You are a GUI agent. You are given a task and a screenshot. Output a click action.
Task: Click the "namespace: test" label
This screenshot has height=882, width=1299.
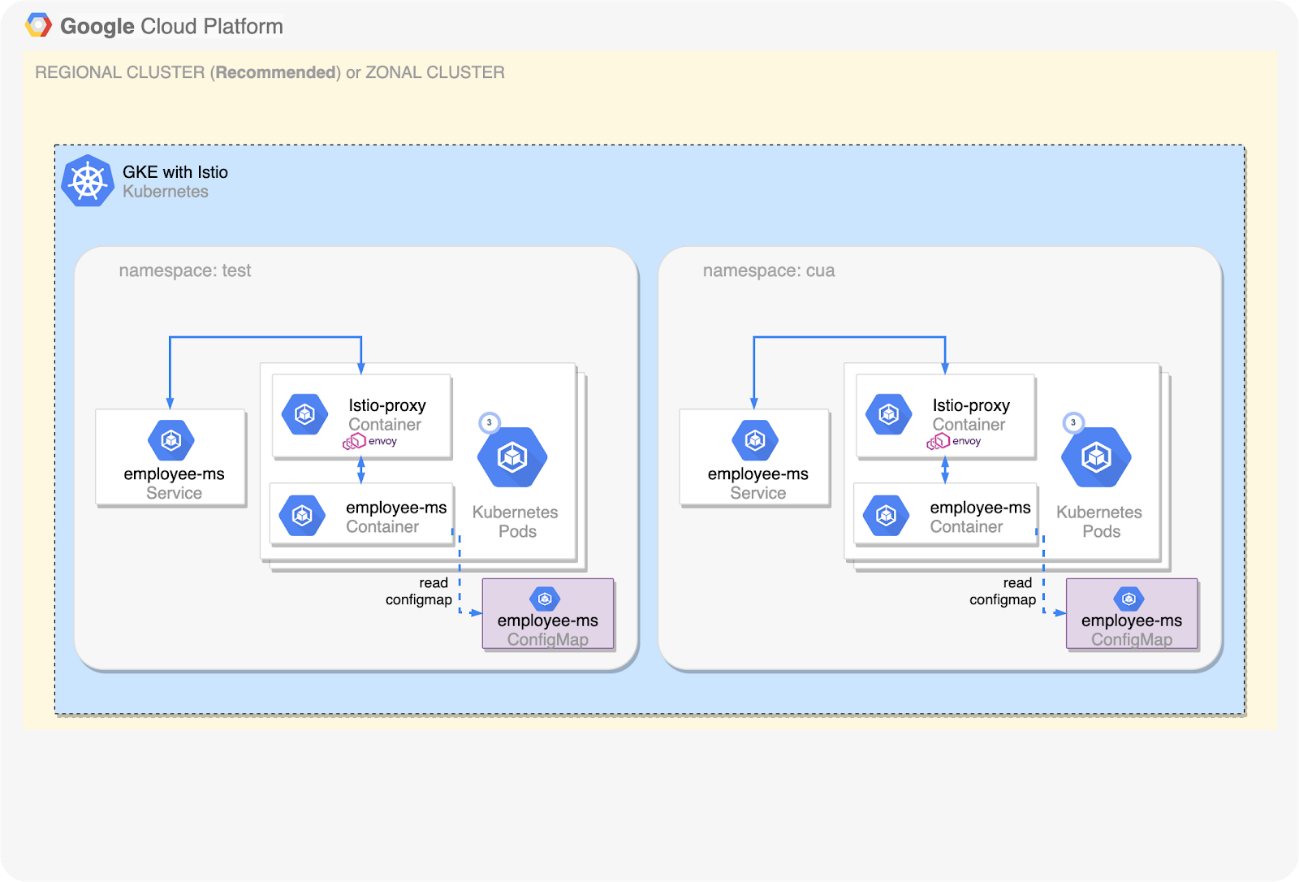[185, 271]
